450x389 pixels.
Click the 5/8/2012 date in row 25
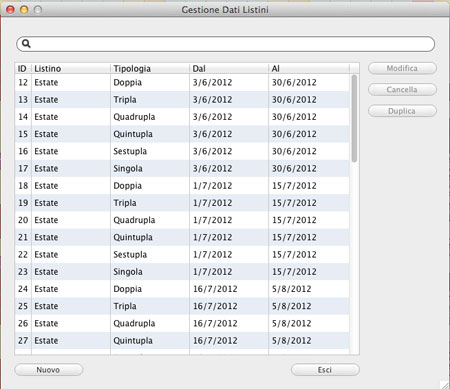point(292,306)
